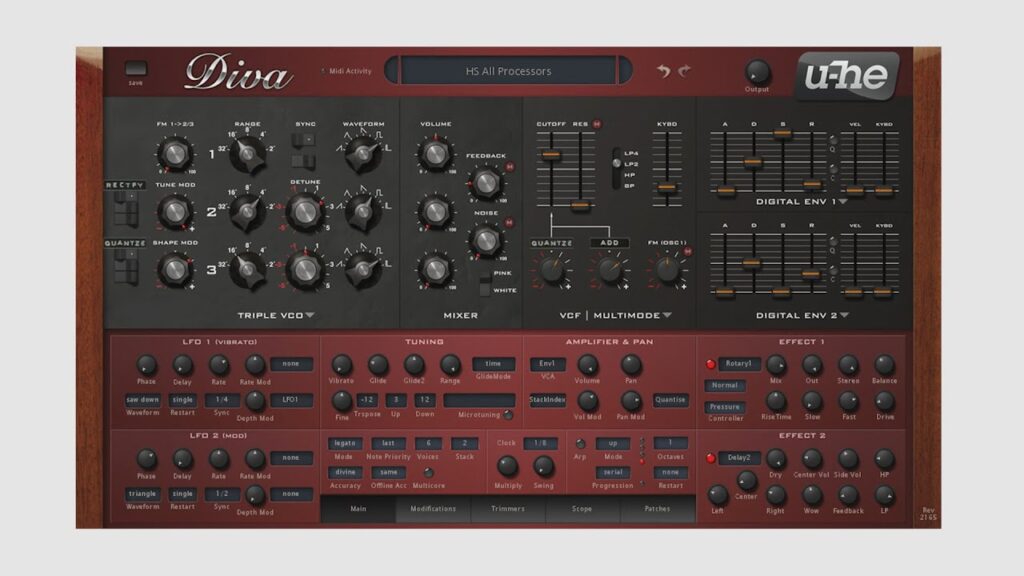Image resolution: width=1024 pixels, height=576 pixels.
Task: Open the Arp Progression 'serial' selector
Action: click(x=613, y=472)
